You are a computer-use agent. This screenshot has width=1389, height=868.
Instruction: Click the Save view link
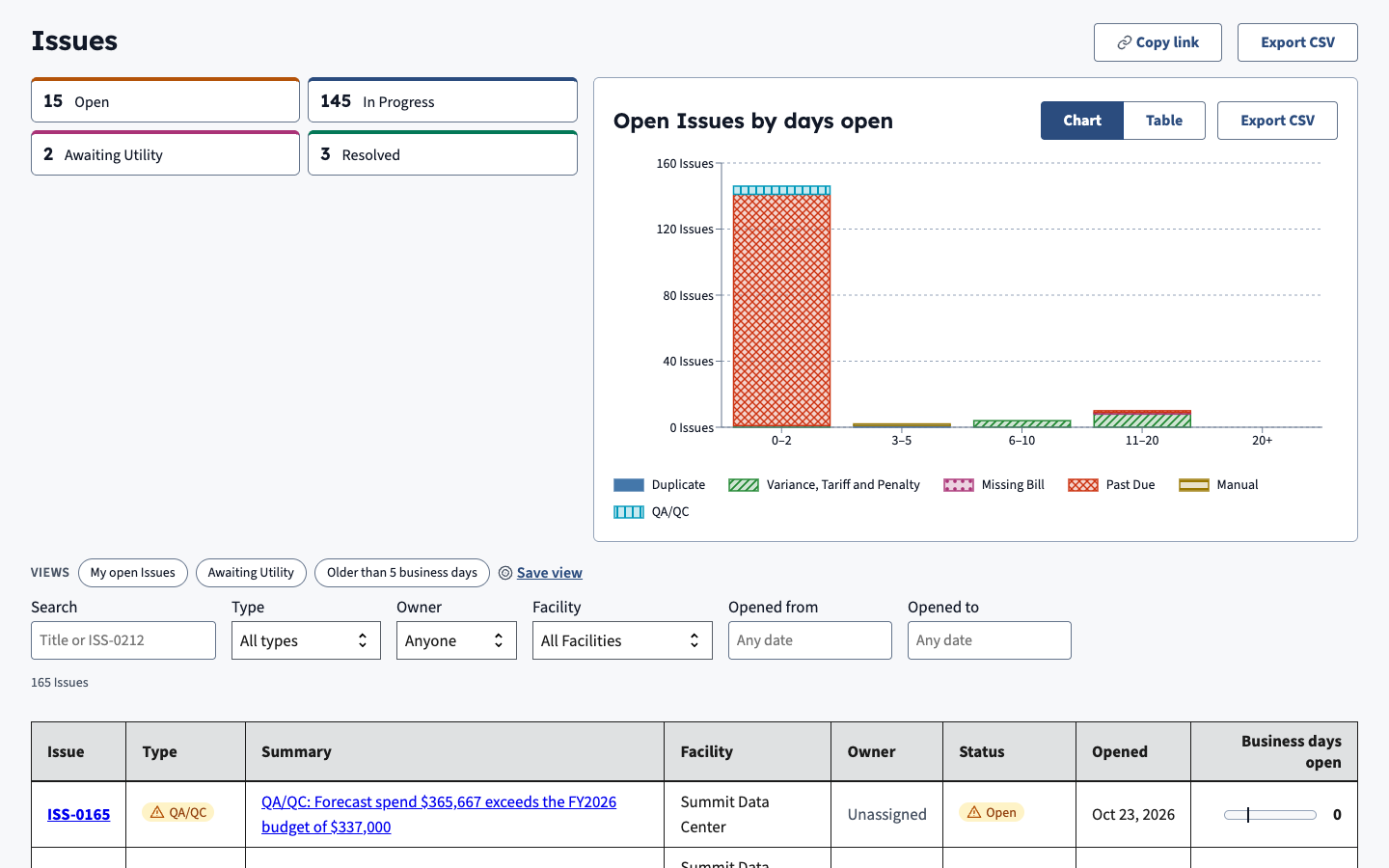[x=550, y=573]
